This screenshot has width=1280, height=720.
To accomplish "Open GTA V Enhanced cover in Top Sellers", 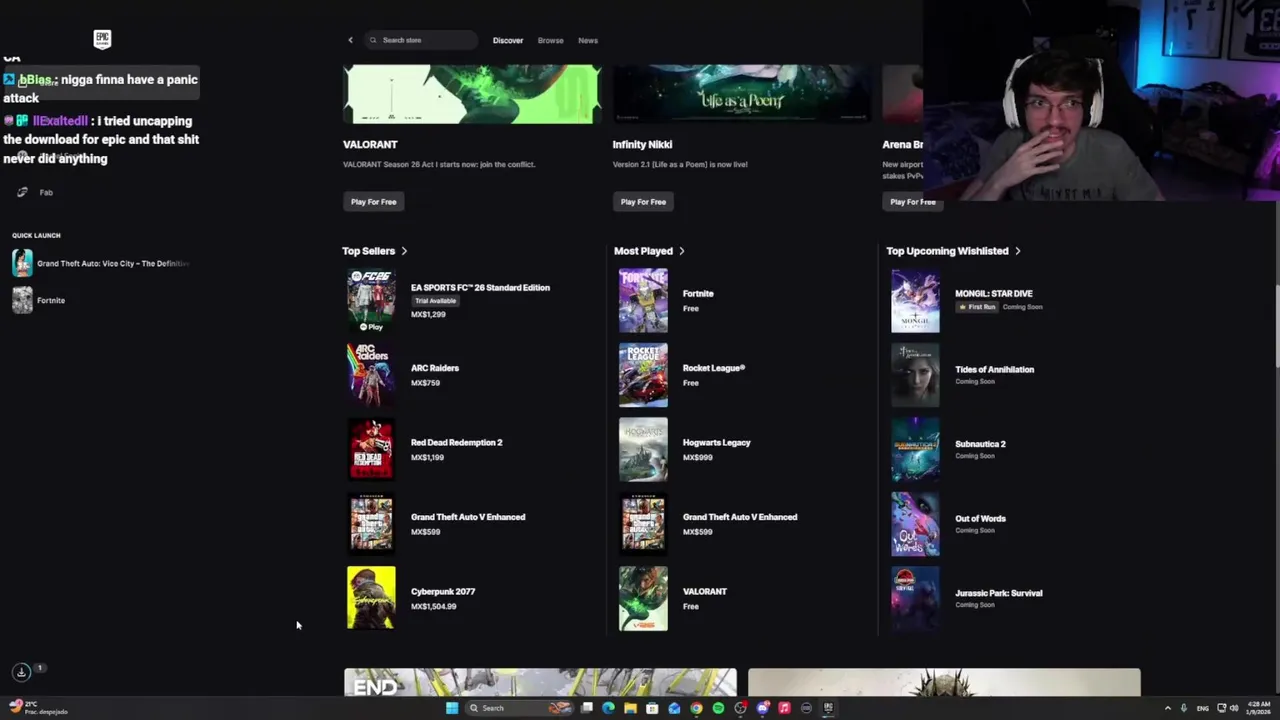I will [371, 524].
